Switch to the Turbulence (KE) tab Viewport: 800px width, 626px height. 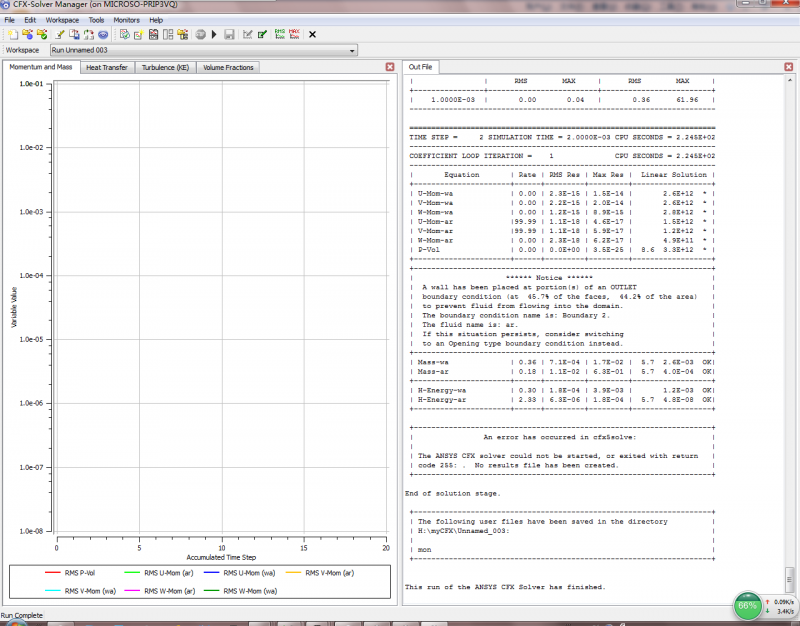[165, 68]
